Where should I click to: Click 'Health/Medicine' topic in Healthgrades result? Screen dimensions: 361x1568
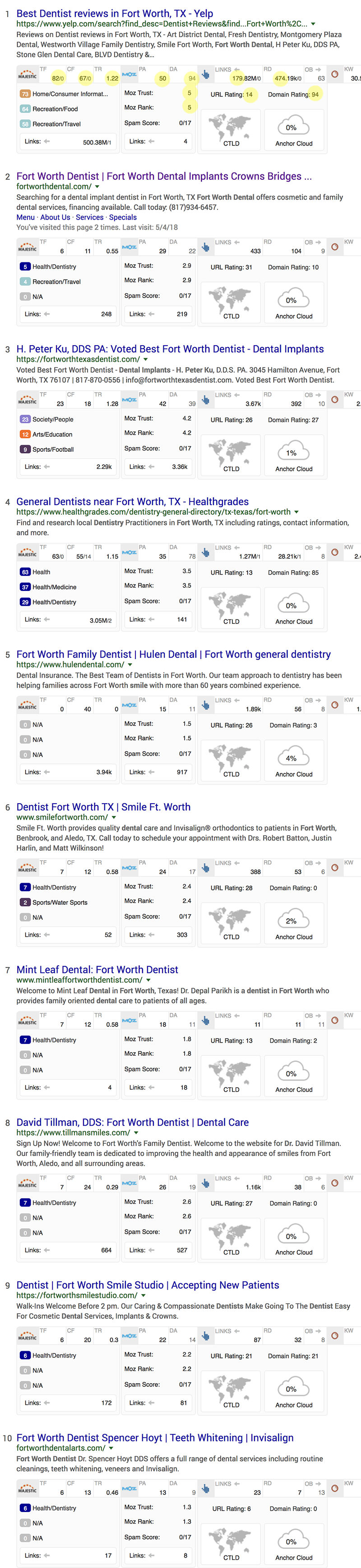55,587
